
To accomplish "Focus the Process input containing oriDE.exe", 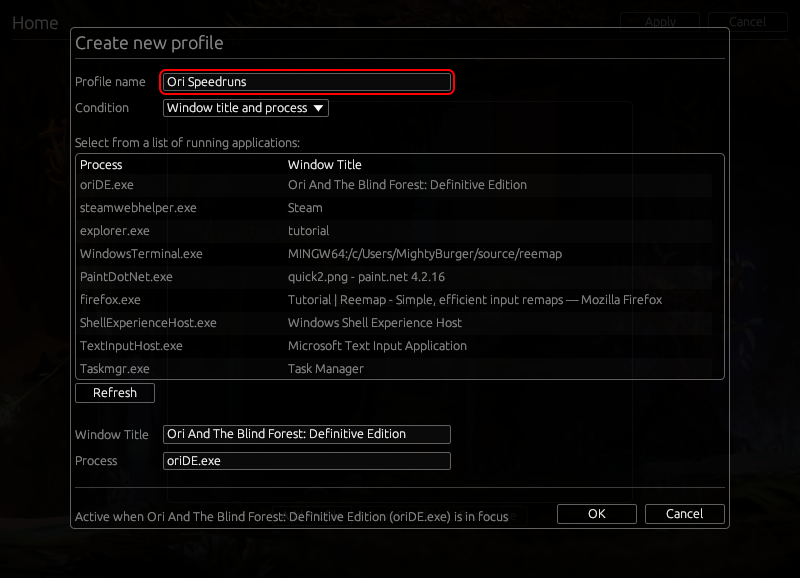I will coord(306,461).
